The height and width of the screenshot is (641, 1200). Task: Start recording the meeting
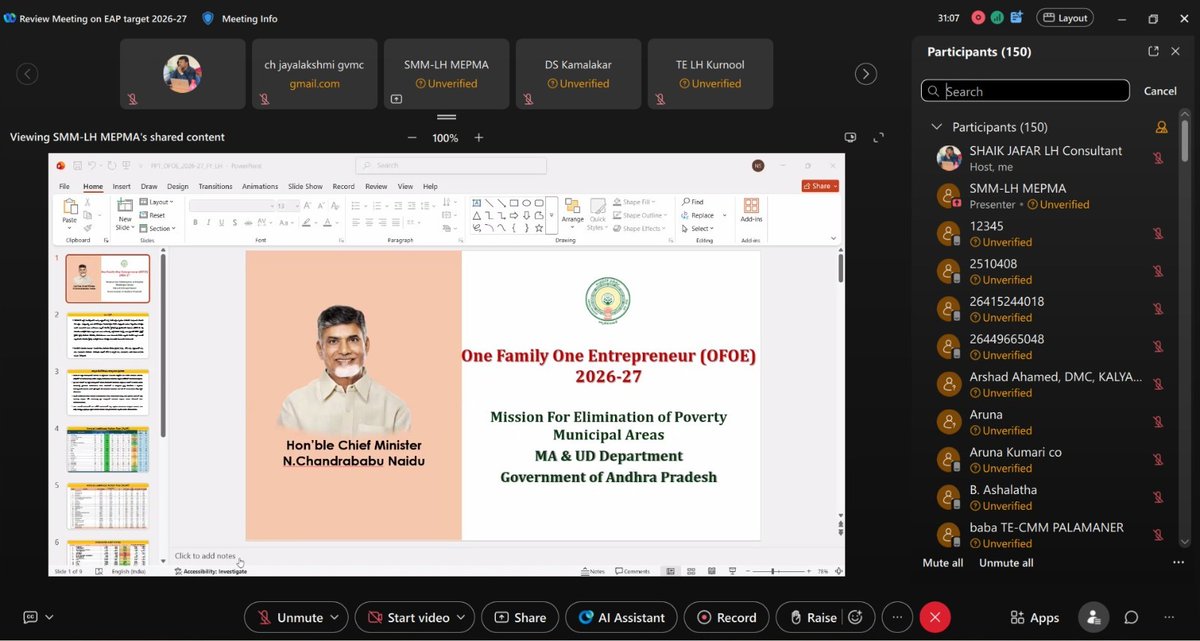tap(726, 617)
